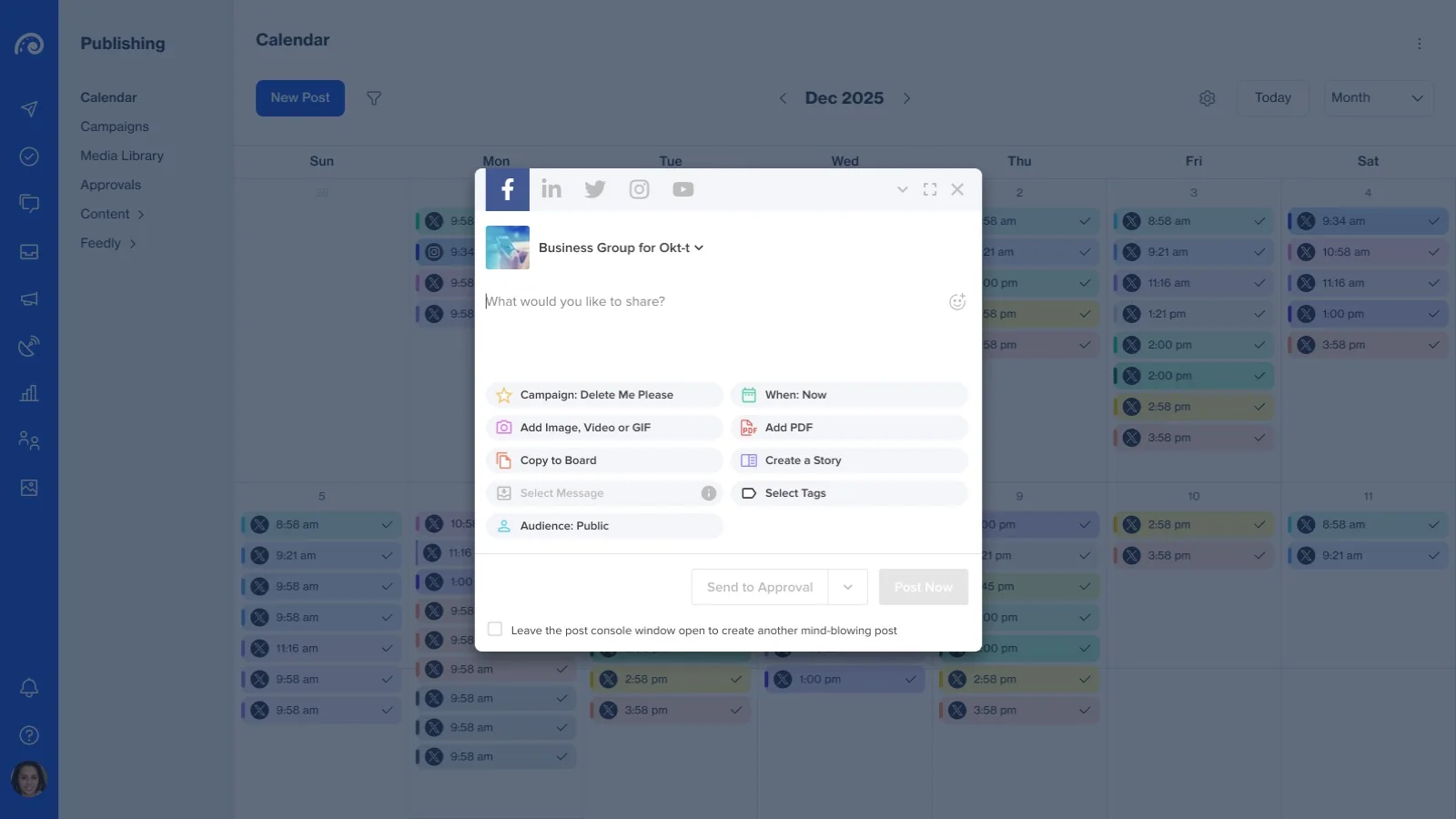Collapse the post composer with the chevron
1456x819 pixels.
point(903,189)
